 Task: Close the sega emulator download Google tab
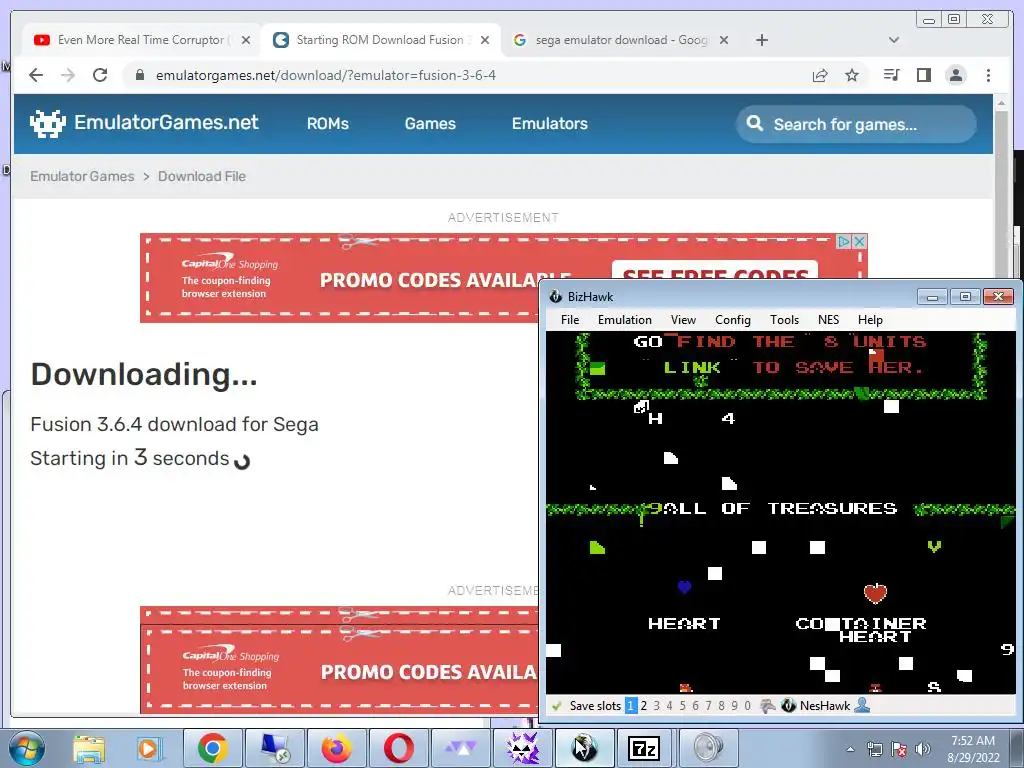[x=724, y=40]
